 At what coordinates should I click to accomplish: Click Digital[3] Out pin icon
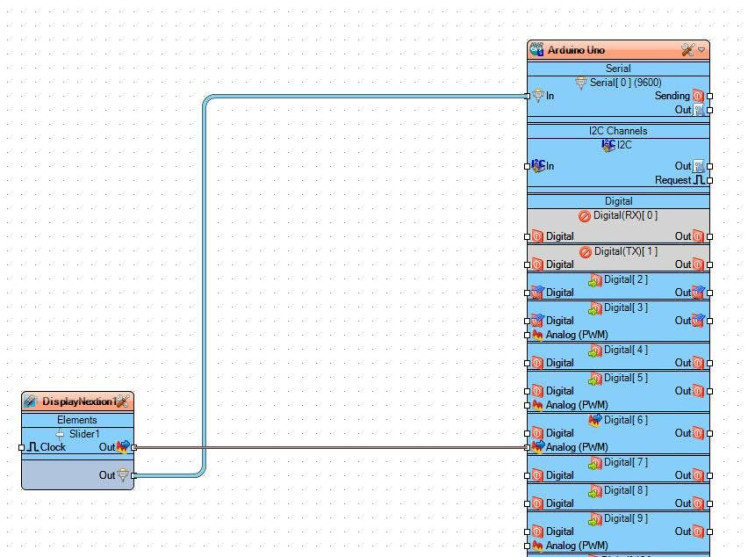pos(698,320)
